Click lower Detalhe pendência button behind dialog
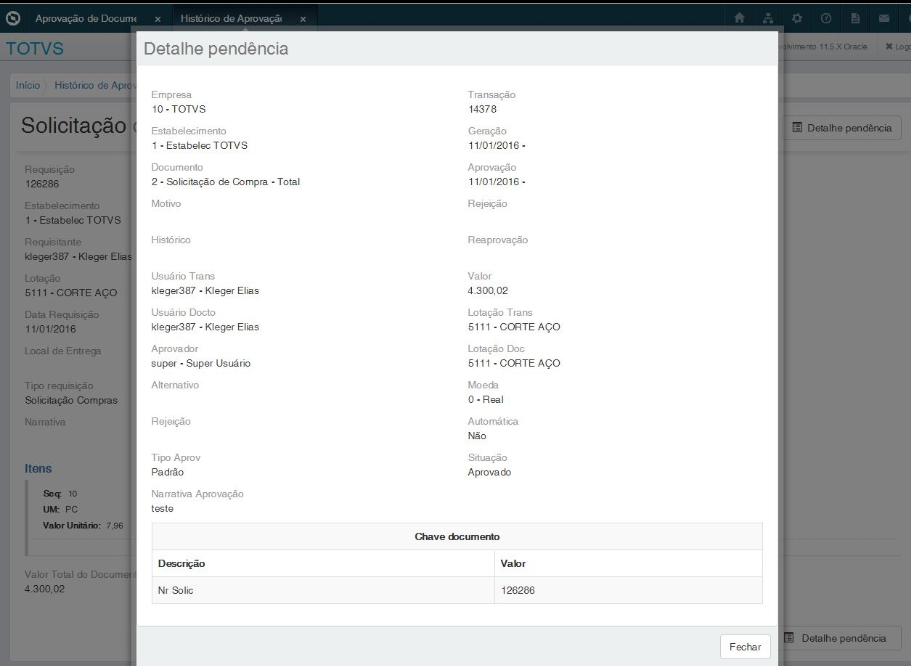 [x=839, y=638]
